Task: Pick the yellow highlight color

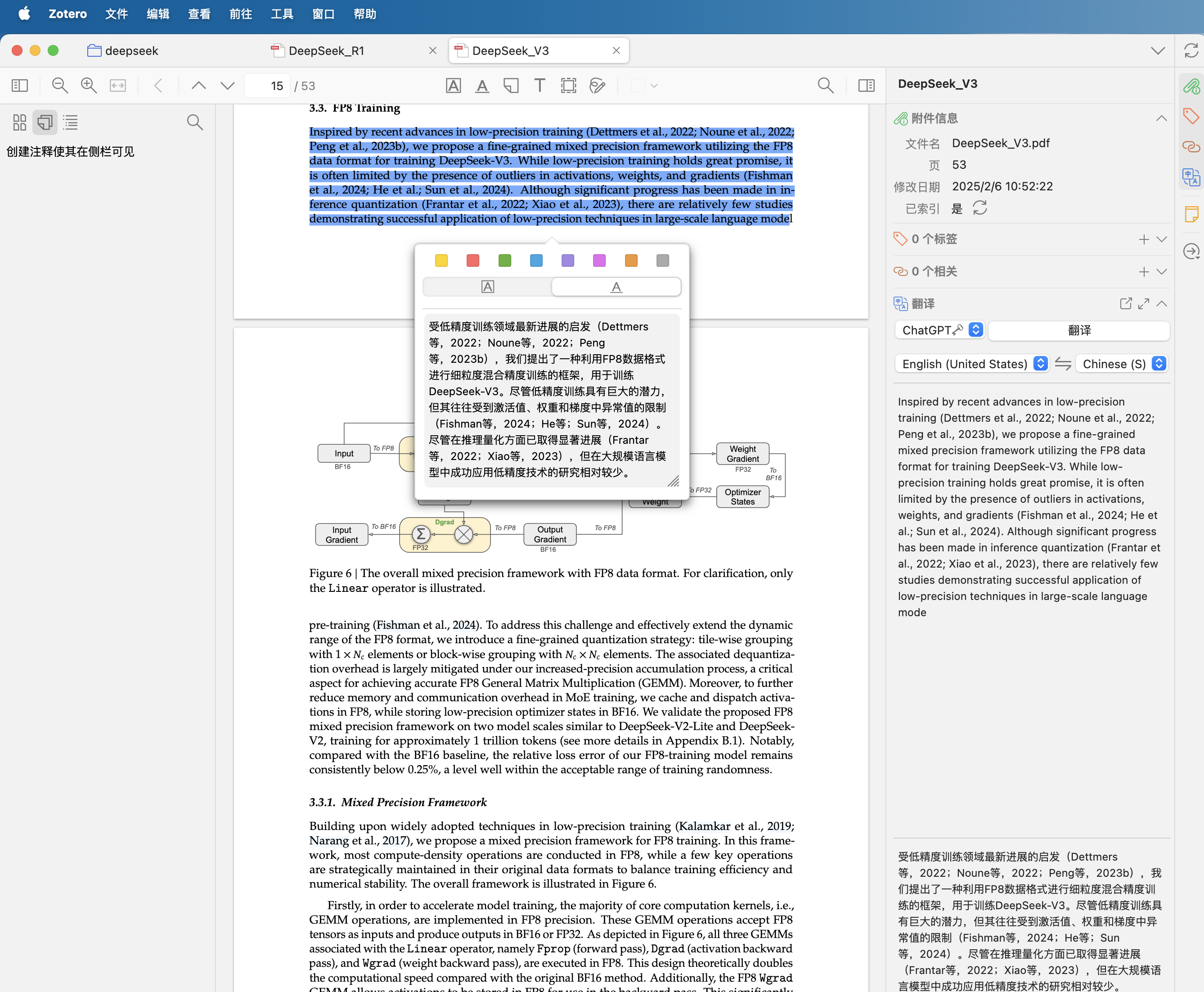Action: coord(441,261)
